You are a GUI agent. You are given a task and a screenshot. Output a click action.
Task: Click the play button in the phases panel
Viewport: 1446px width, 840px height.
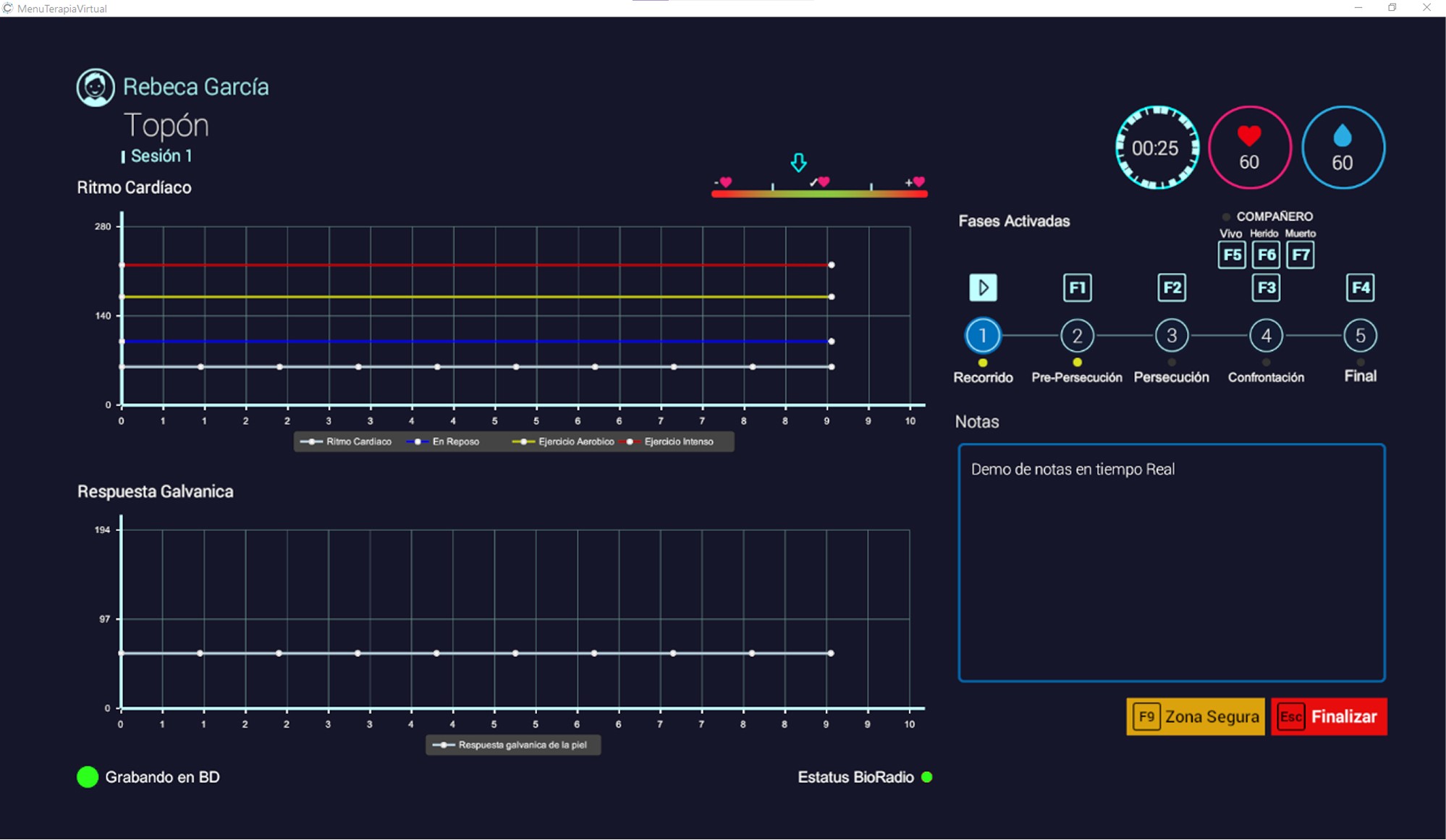point(983,288)
